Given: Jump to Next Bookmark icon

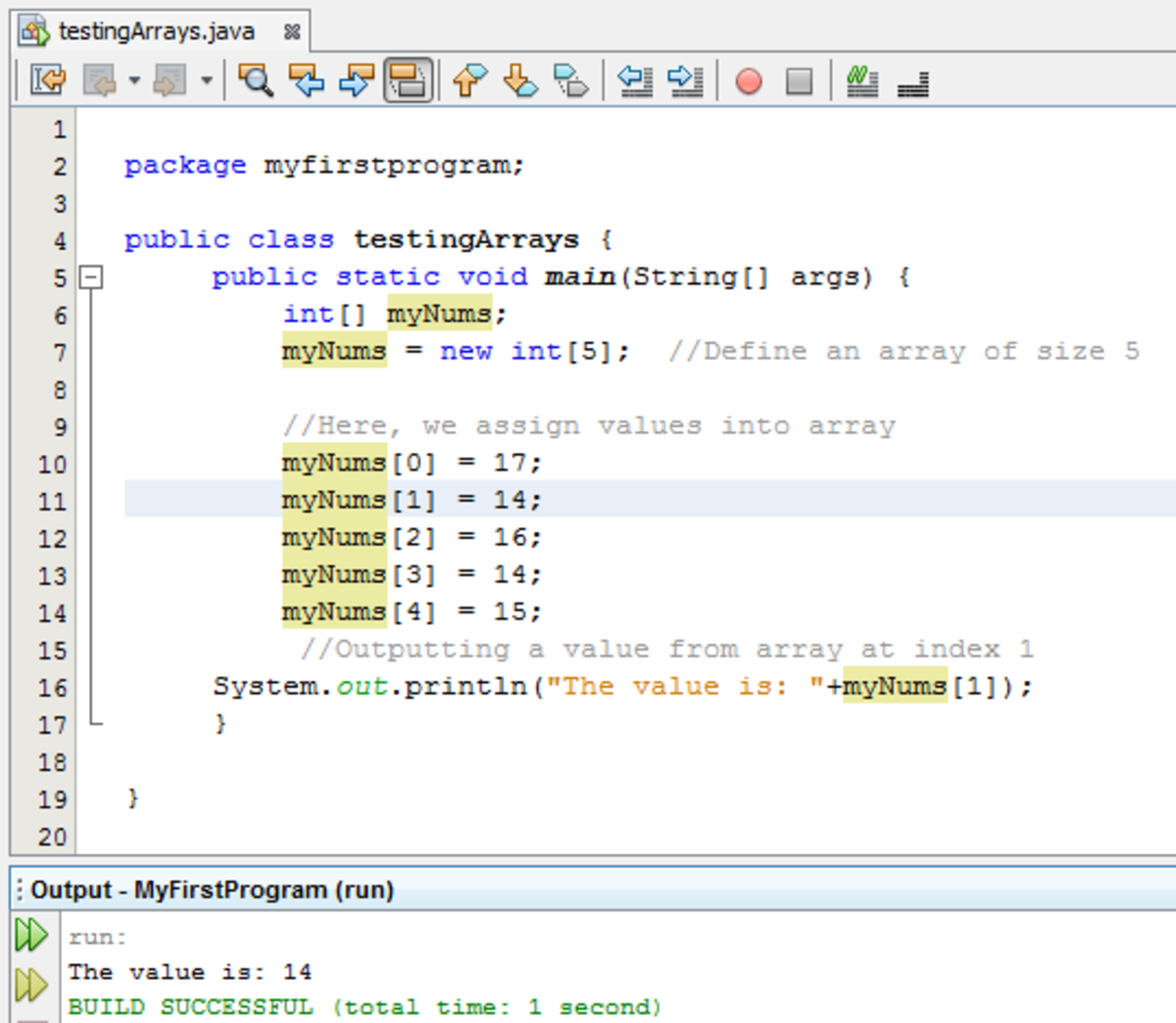Looking at the screenshot, I should pyautogui.click(x=520, y=80).
